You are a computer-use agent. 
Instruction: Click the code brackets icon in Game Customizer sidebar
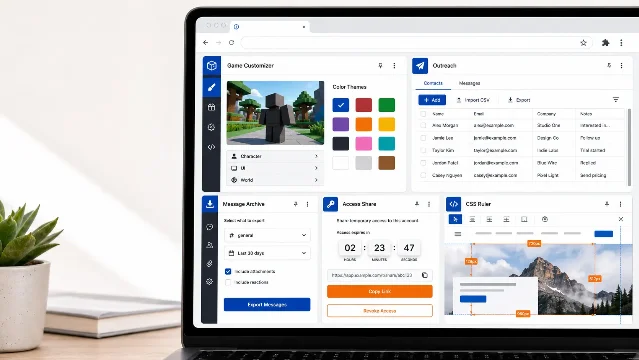tap(211, 147)
